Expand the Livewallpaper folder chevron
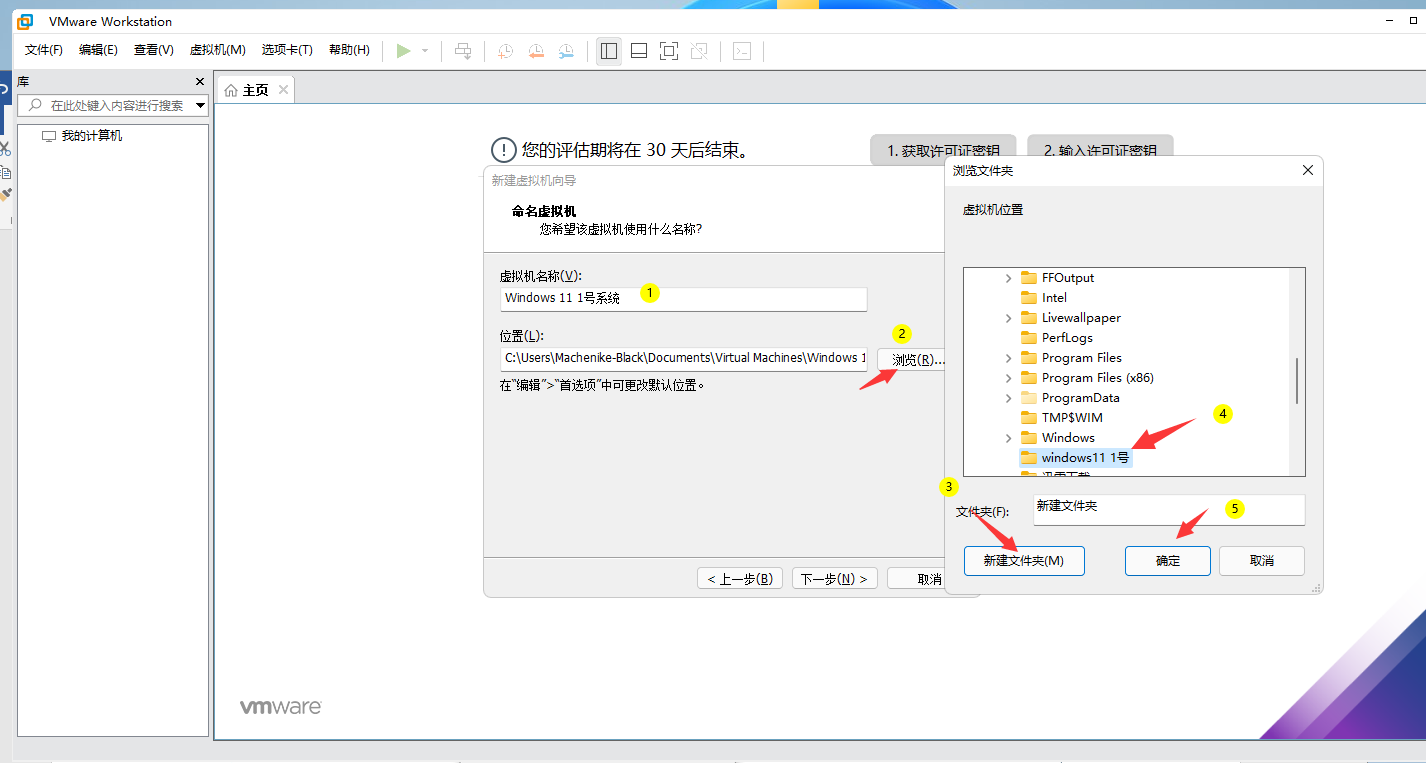The image size is (1426, 763). point(1008,318)
